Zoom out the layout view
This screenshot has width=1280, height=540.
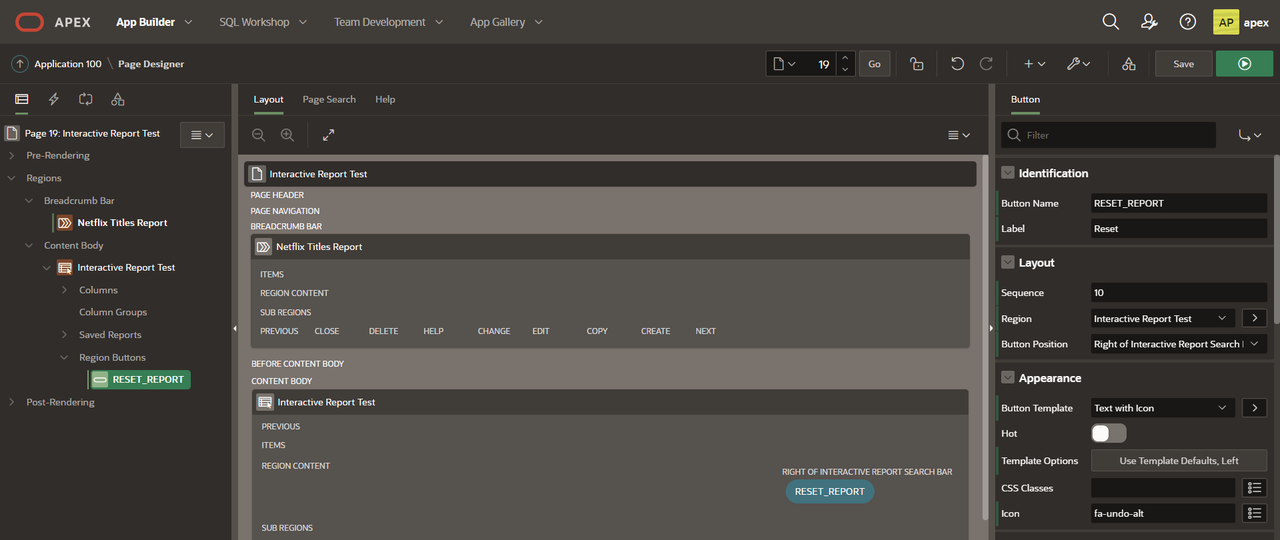(x=259, y=135)
